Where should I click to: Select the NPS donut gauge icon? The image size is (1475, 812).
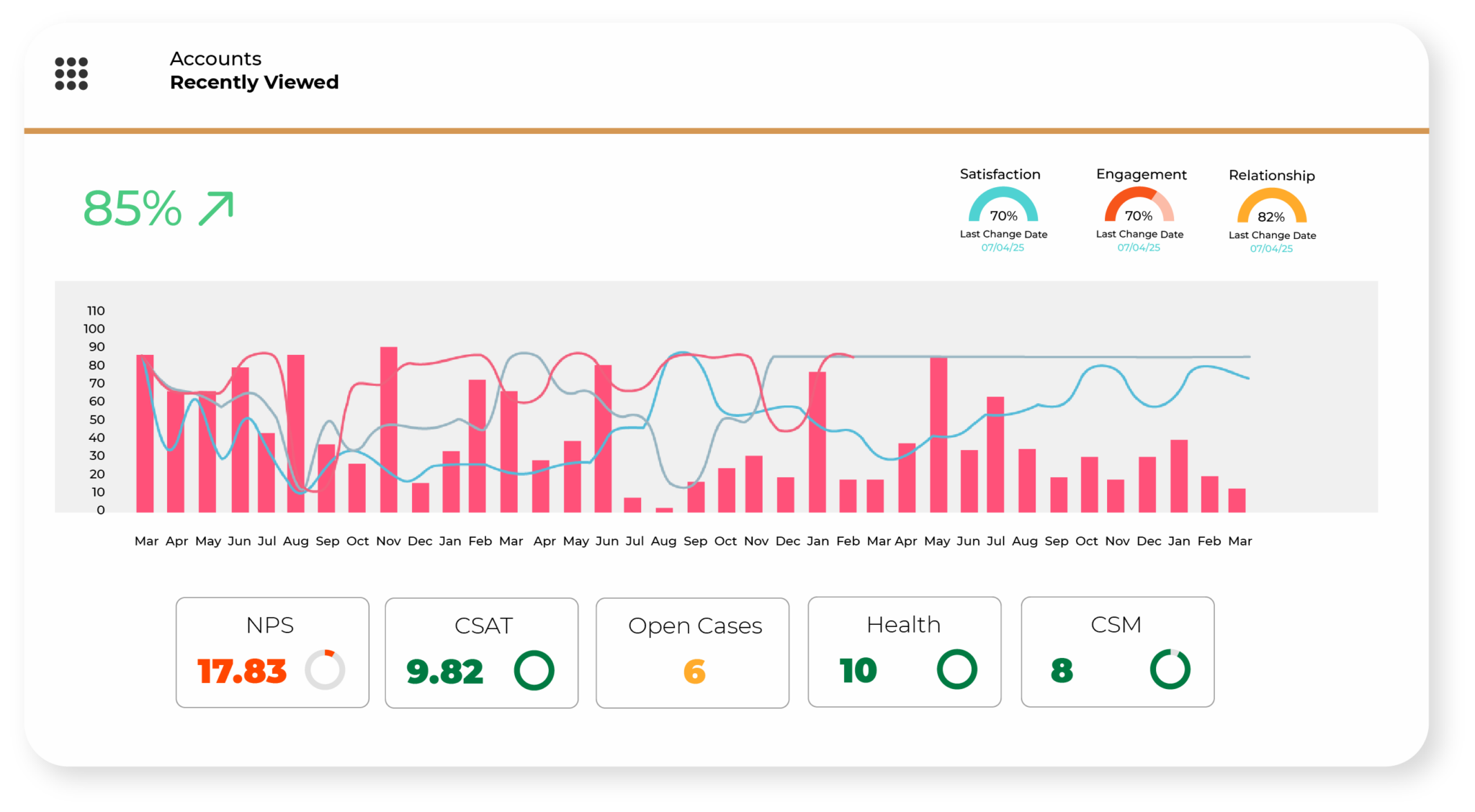325,669
